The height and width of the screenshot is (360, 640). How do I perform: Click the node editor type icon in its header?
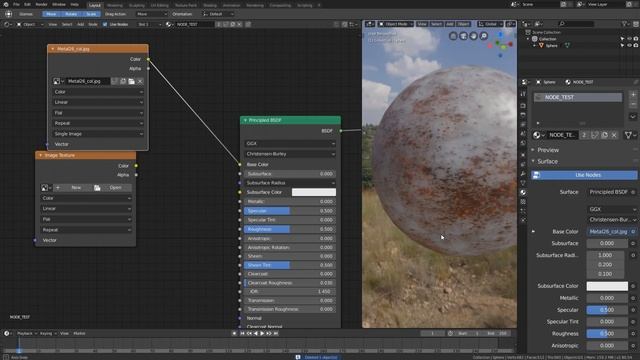pyautogui.click(x=7, y=24)
